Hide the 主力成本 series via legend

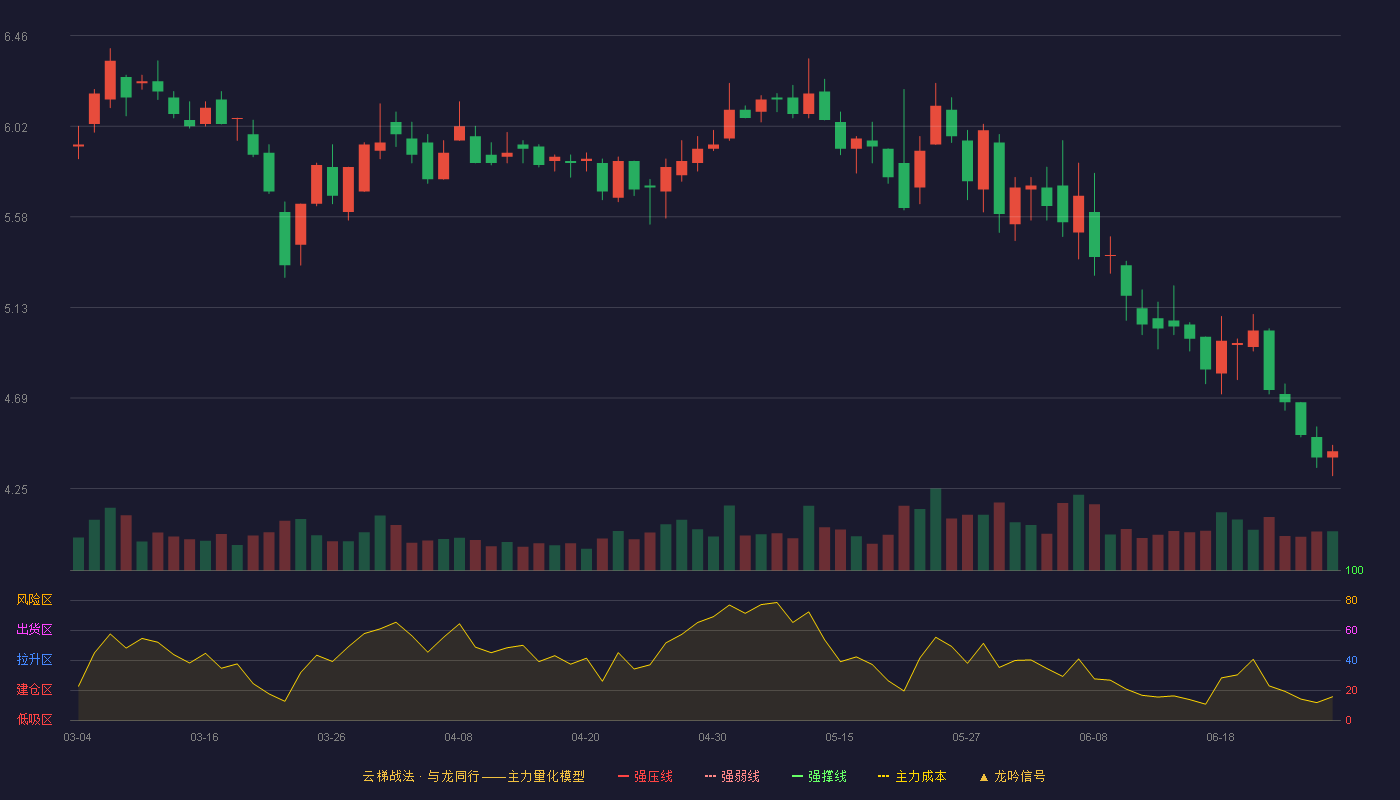tap(912, 776)
